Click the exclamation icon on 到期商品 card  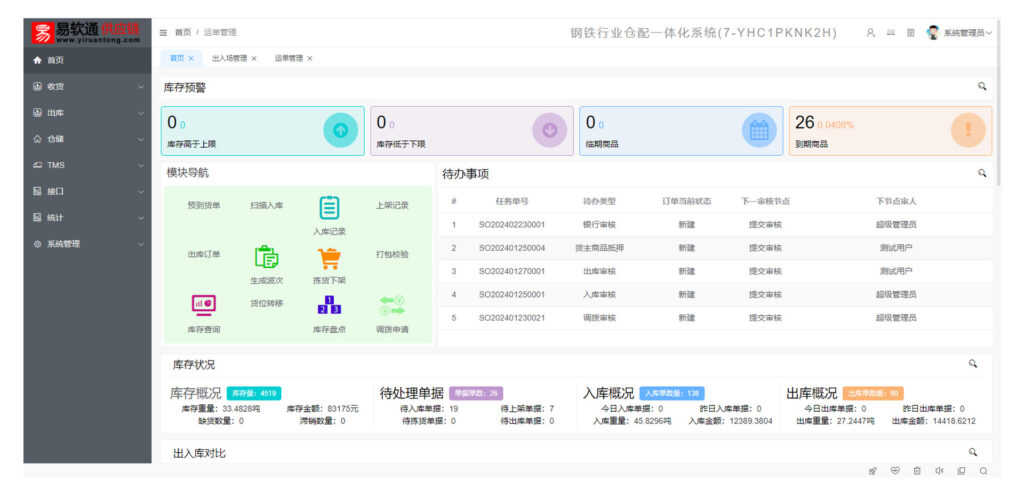968,131
